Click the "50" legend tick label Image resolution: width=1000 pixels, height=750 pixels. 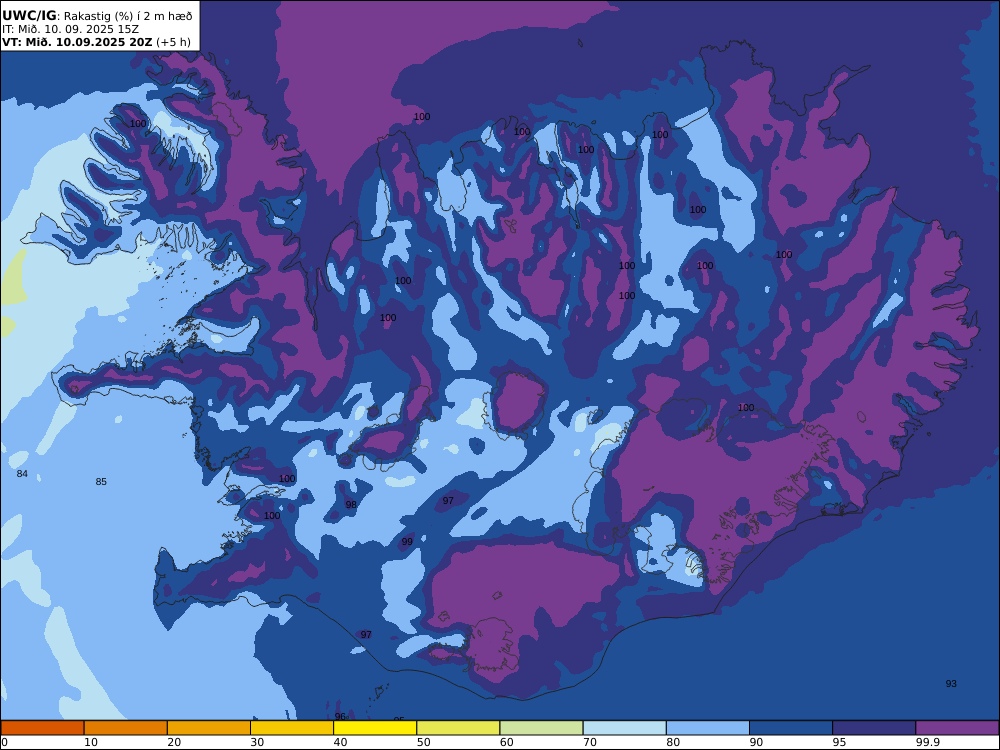click(x=423, y=742)
